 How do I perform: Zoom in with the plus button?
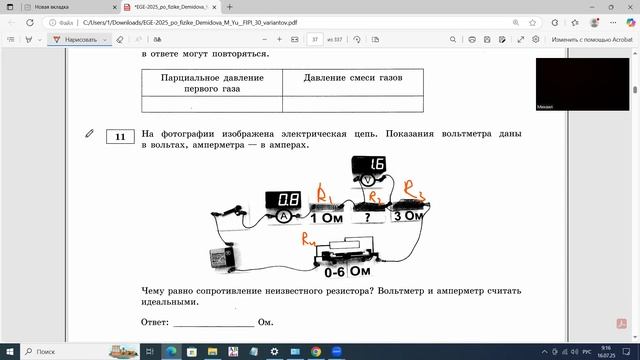tap(280, 40)
